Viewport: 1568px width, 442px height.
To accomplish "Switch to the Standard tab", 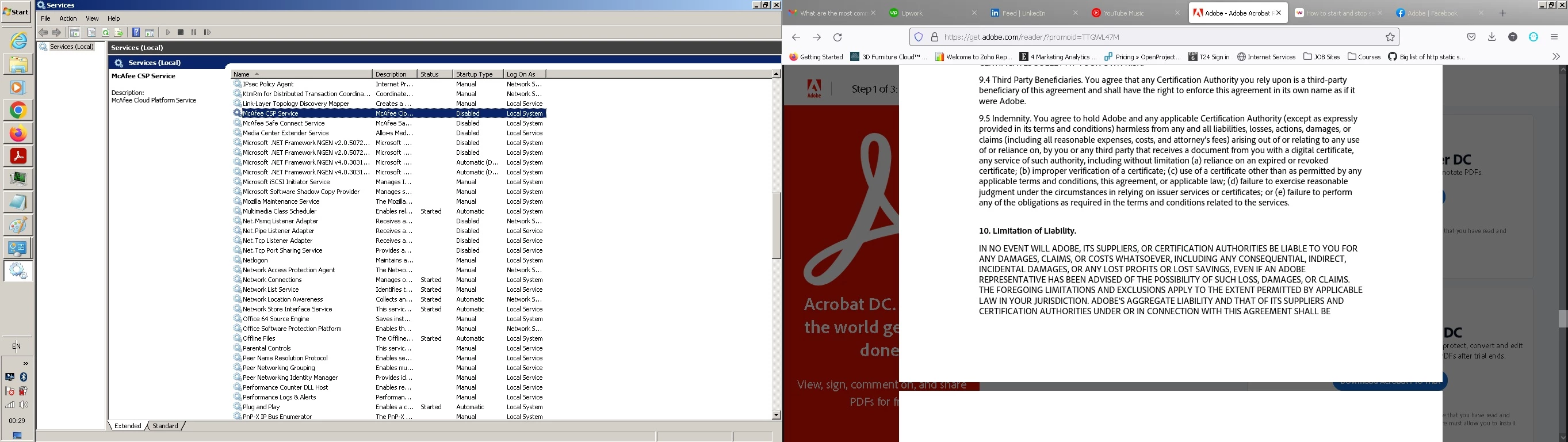I will (x=165, y=426).
